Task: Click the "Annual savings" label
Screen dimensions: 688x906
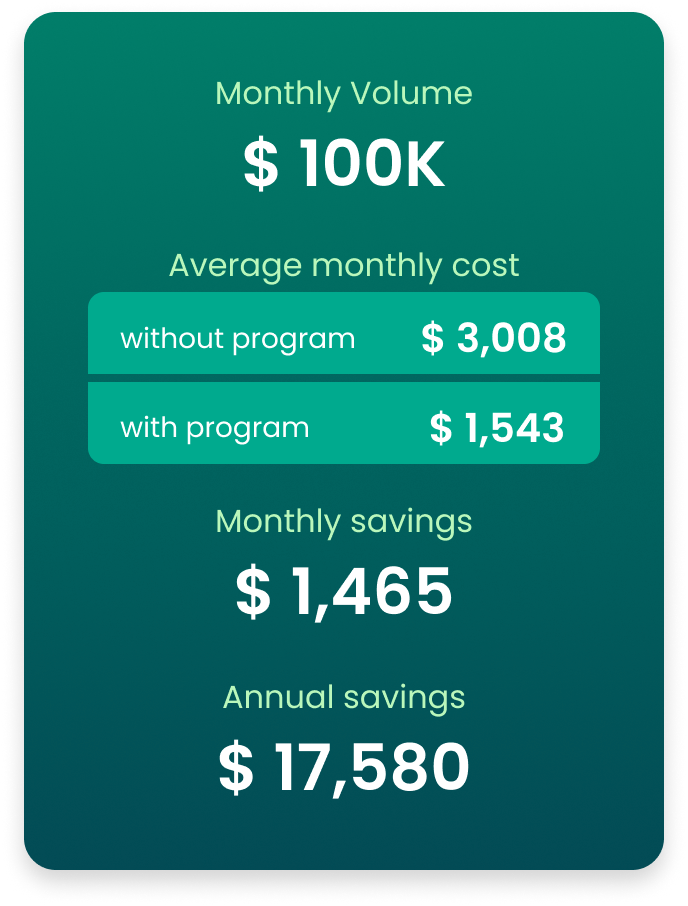Action: [x=344, y=697]
